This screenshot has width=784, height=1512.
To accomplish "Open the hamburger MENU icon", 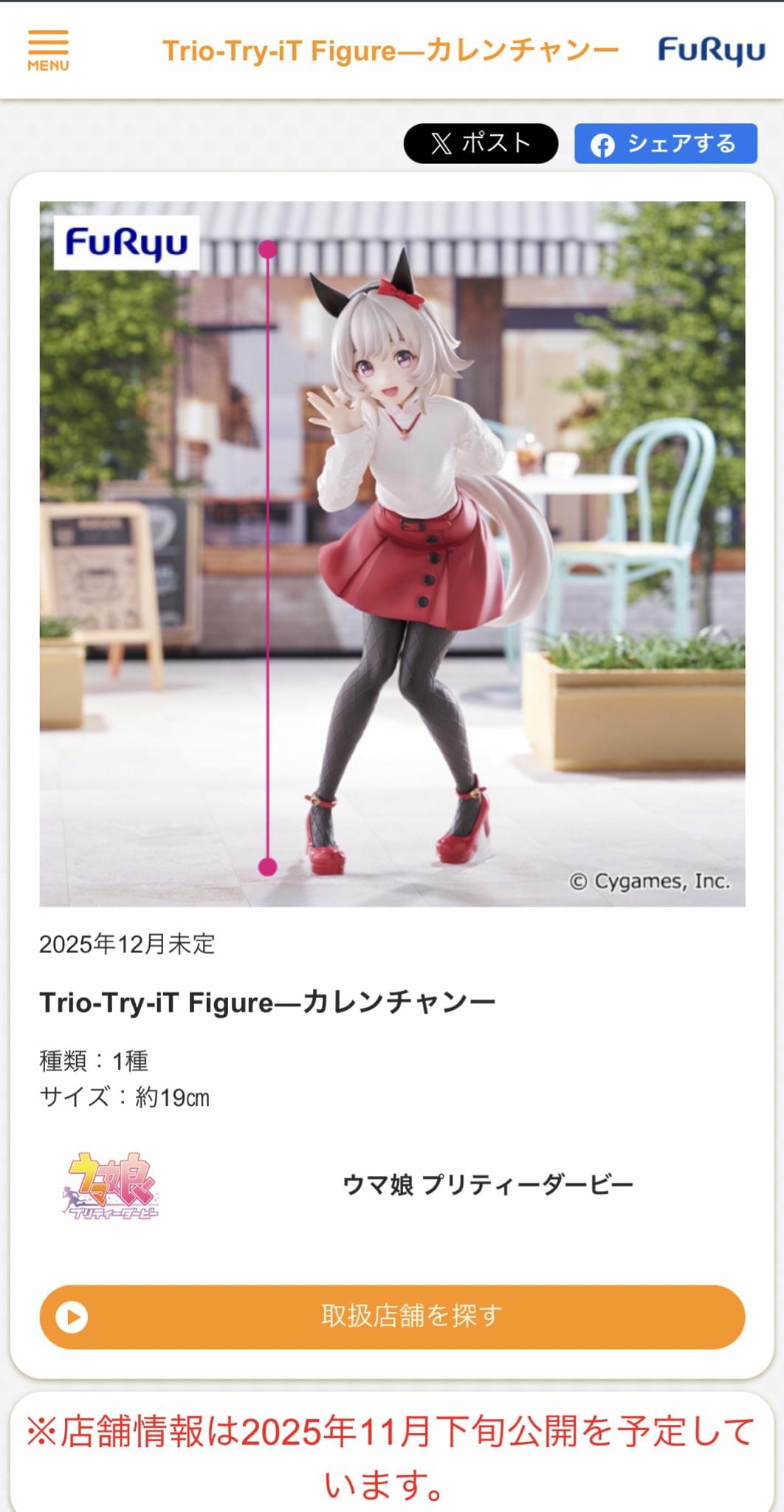I will click(48, 50).
